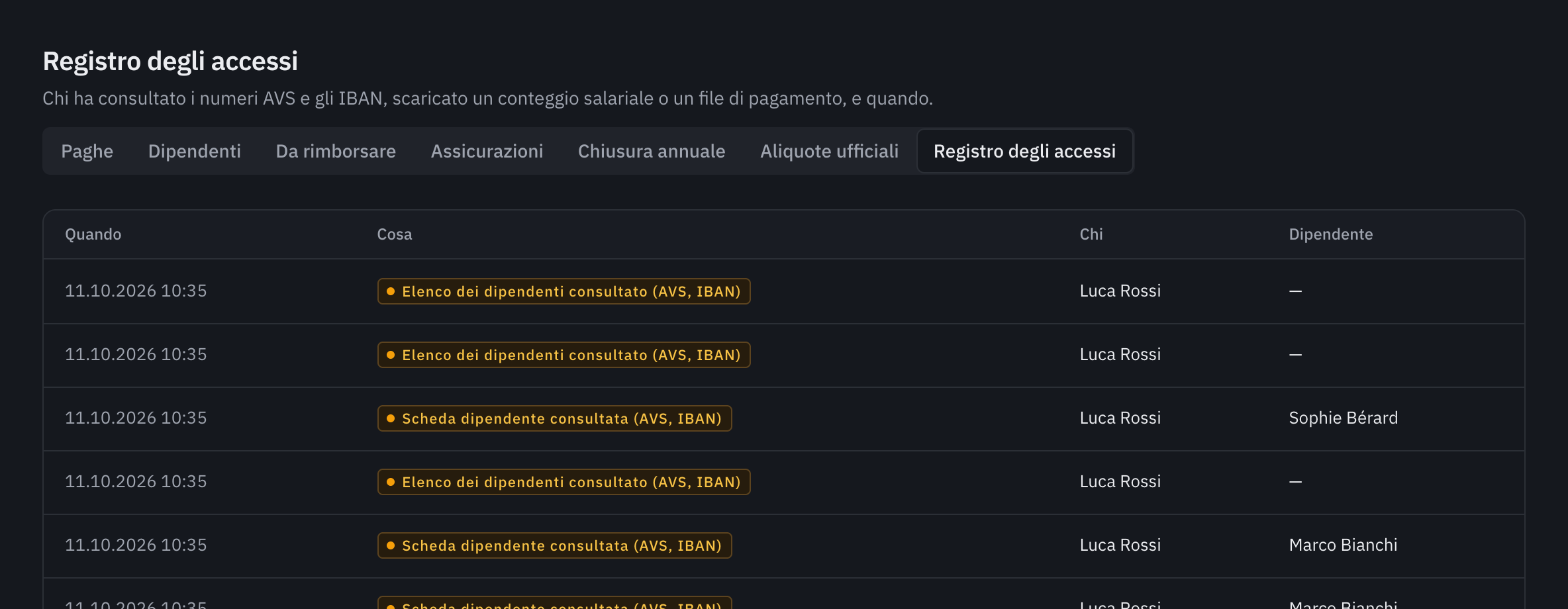Image resolution: width=1568 pixels, height=609 pixels.
Task: Click Luca Rossi in the Sophie Bérard row
Action: pos(1120,418)
